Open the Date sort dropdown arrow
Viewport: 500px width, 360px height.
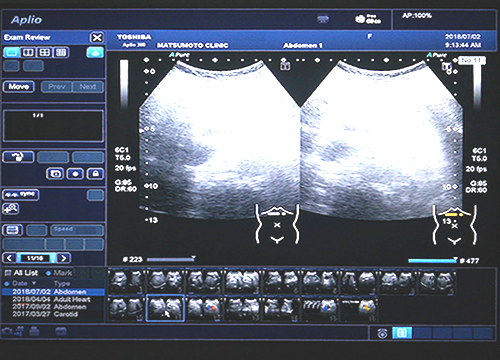point(34,283)
